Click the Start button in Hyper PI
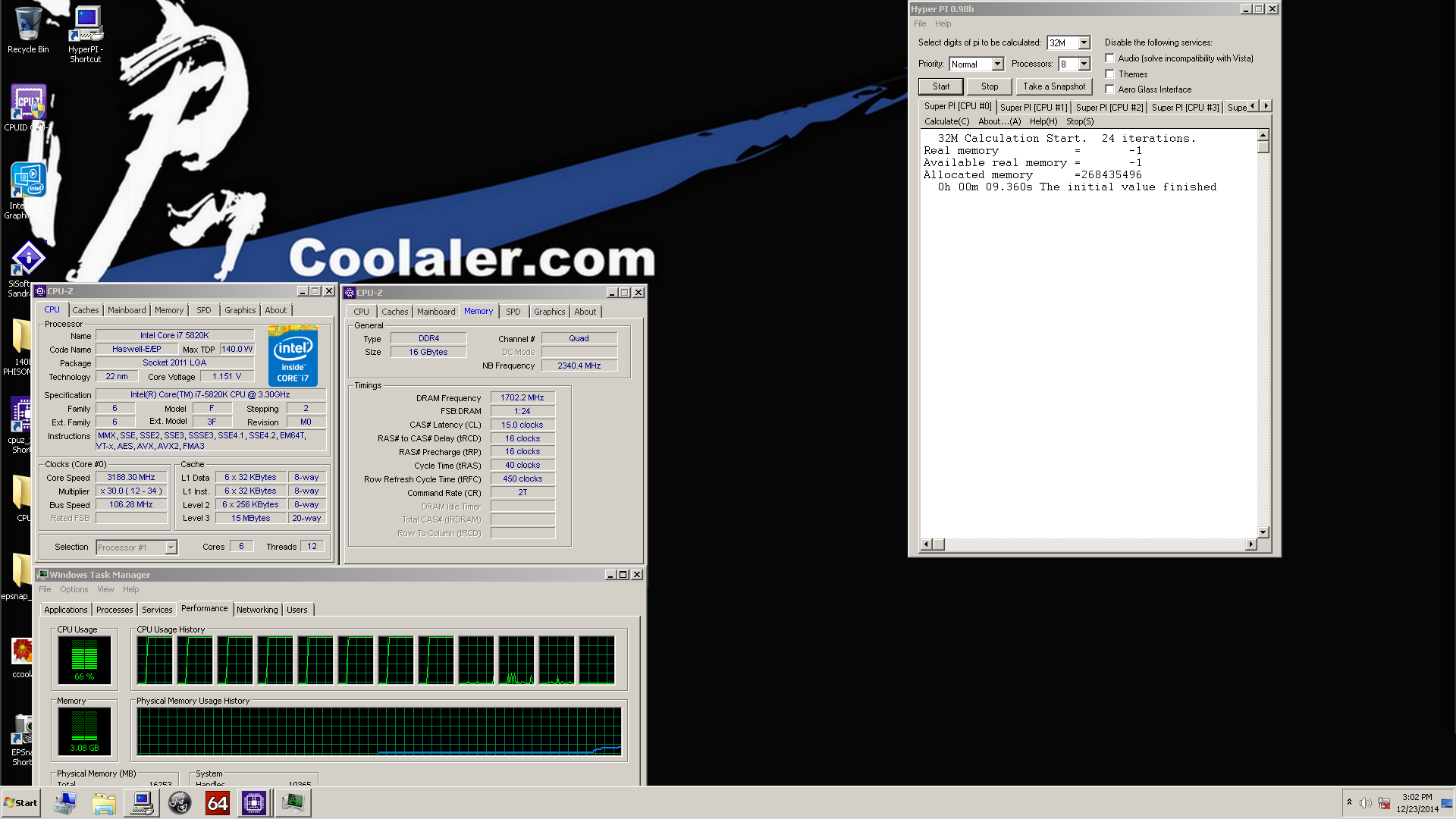 click(x=941, y=86)
